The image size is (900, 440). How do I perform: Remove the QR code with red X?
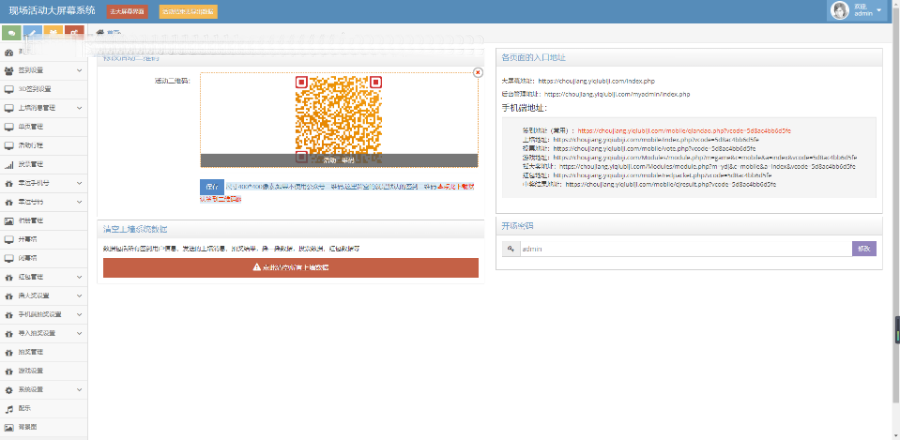(x=477, y=72)
